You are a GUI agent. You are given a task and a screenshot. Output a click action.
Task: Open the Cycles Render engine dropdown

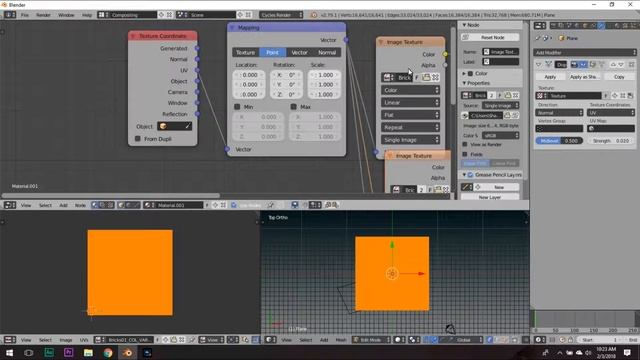point(281,15)
